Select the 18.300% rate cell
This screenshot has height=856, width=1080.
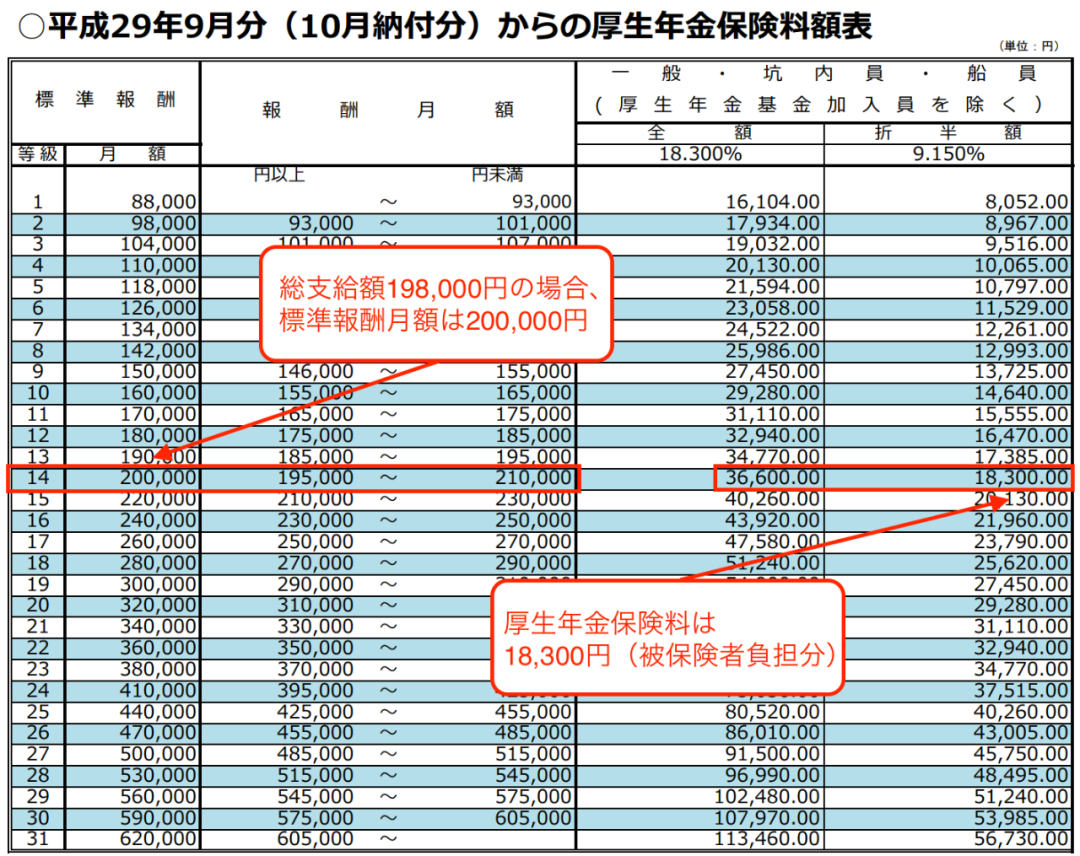[699, 154]
